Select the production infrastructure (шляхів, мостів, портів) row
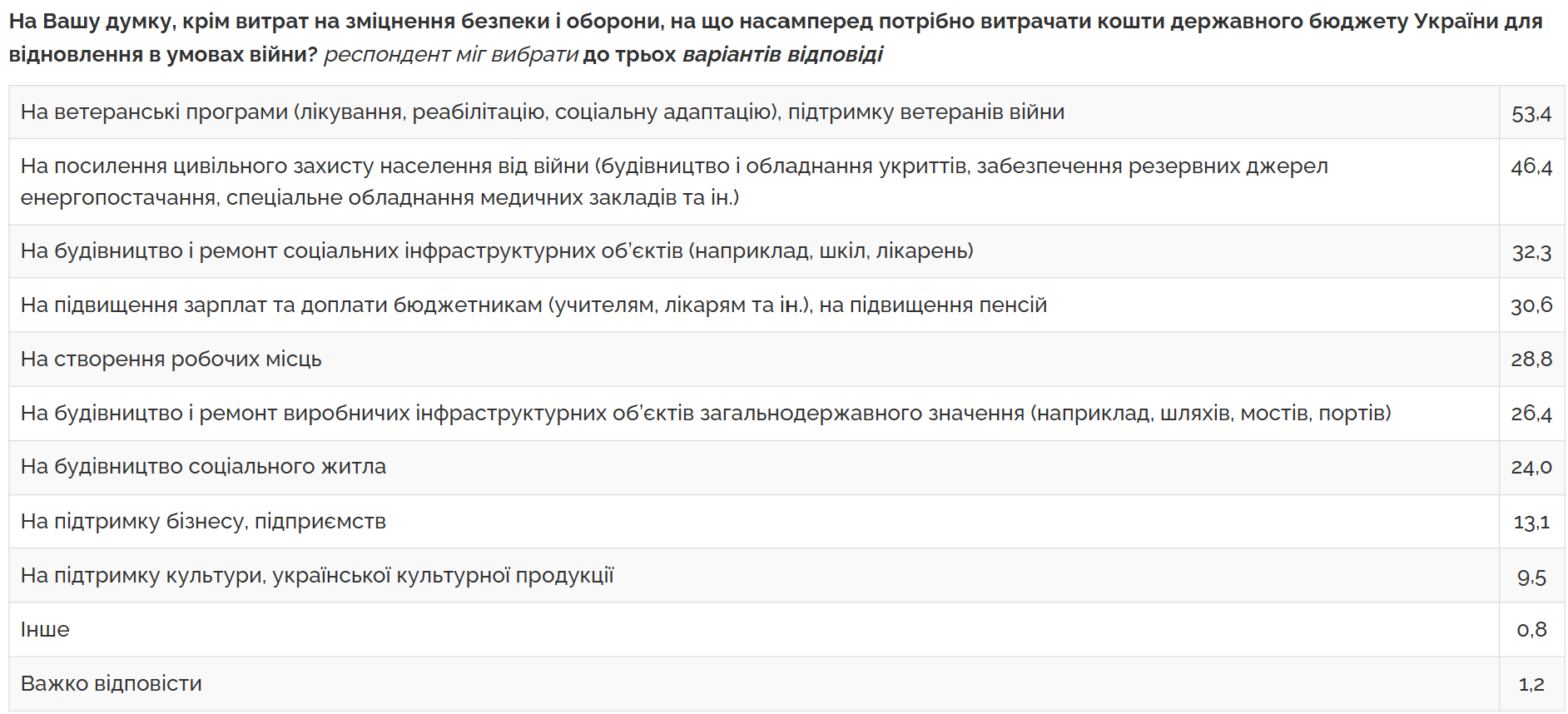 (706, 413)
